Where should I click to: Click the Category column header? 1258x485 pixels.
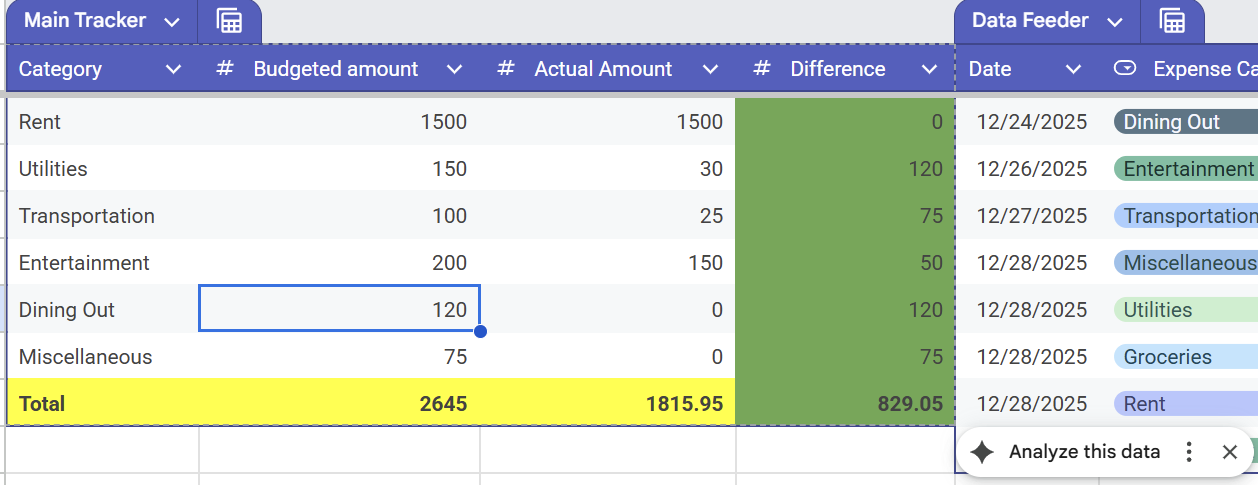(103, 69)
